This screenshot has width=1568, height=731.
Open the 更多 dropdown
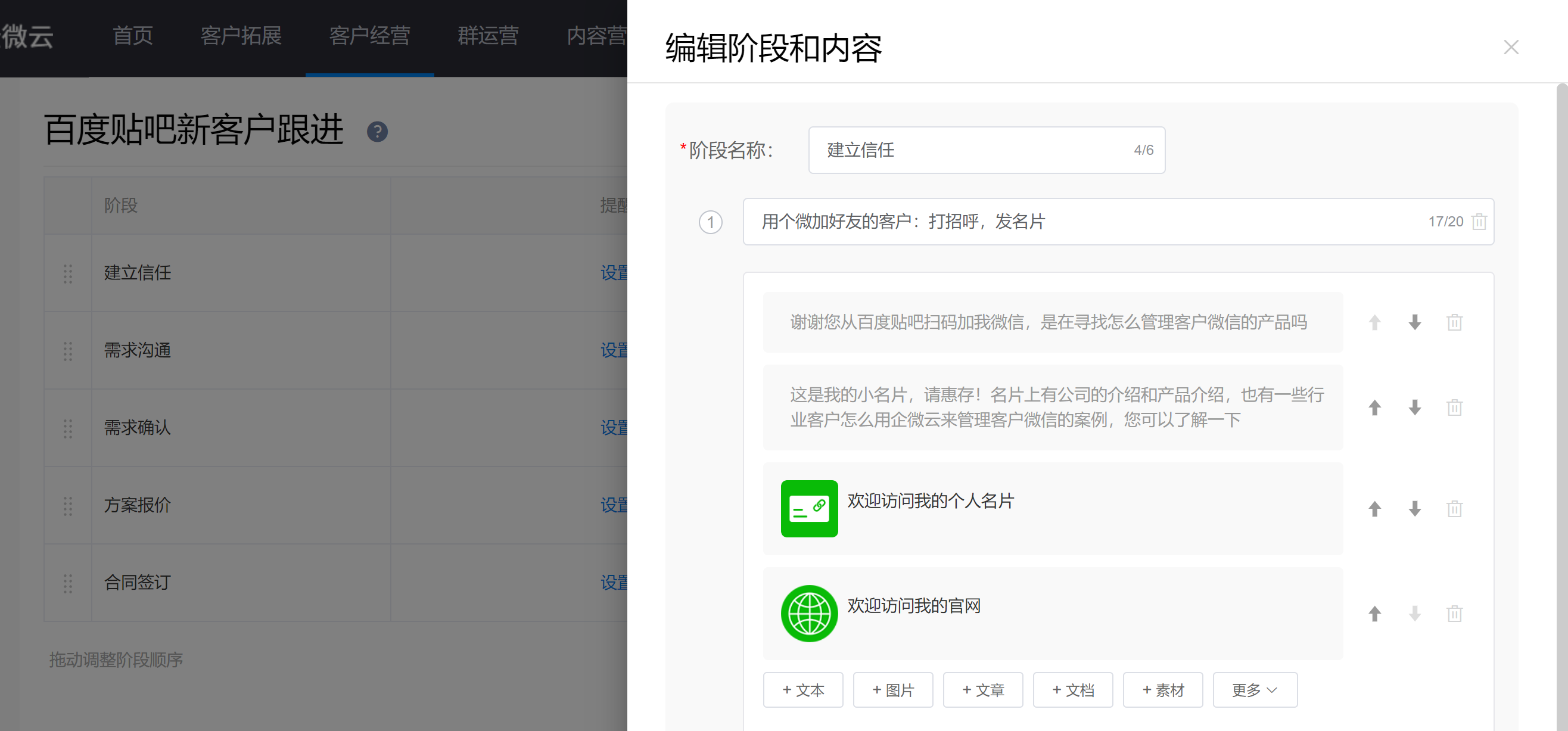tap(1255, 690)
